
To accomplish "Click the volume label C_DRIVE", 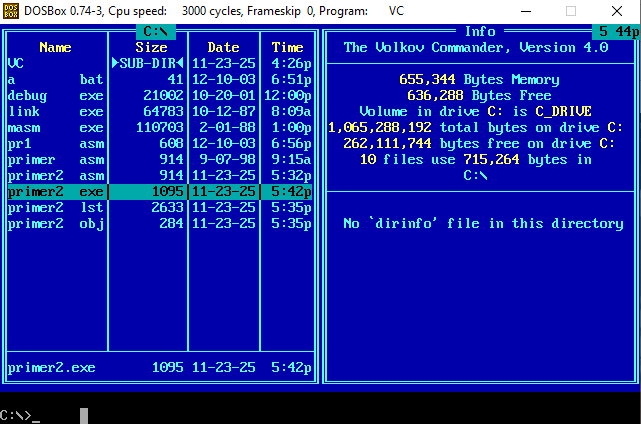I will [x=564, y=111].
